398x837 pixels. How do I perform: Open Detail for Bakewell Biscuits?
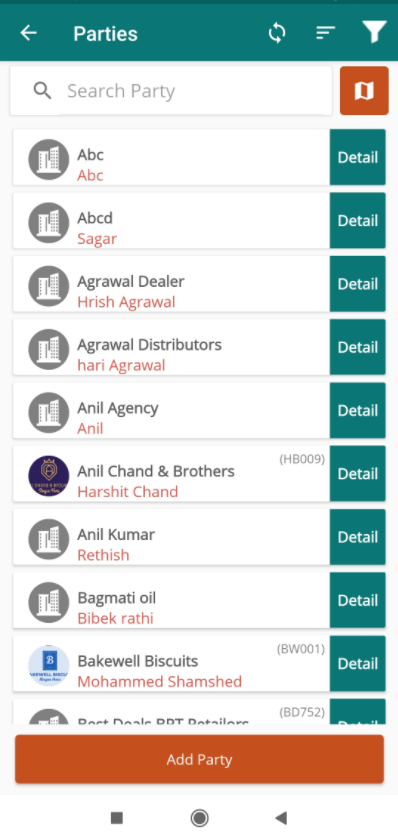357,664
